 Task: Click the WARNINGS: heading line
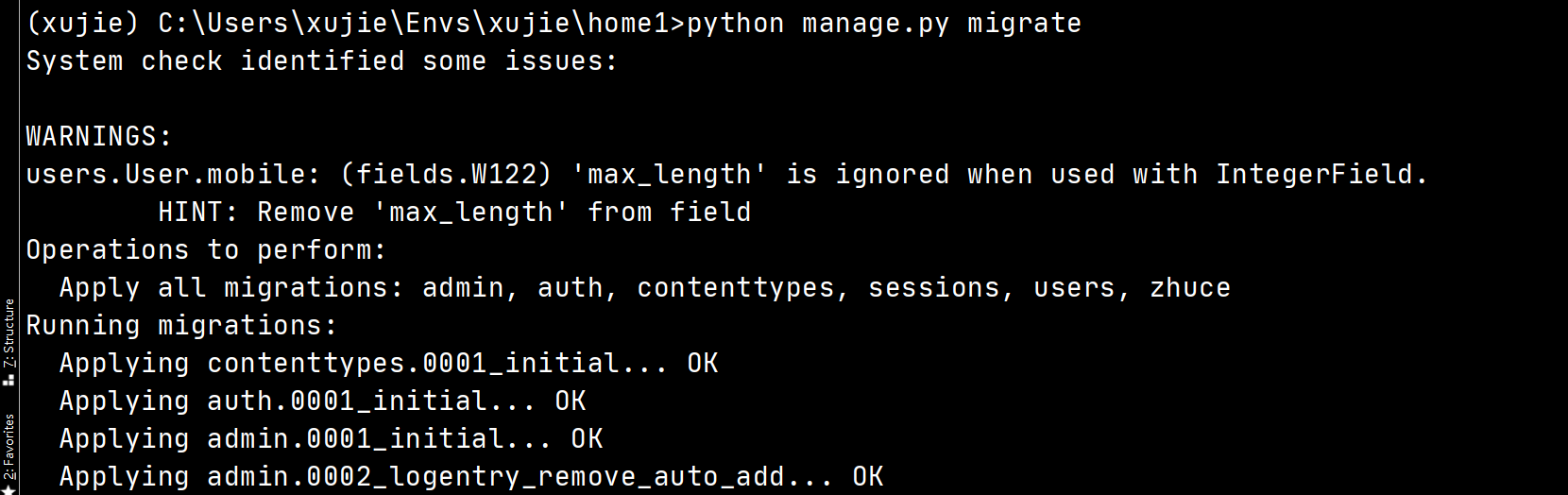pyautogui.click(x=99, y=137)
